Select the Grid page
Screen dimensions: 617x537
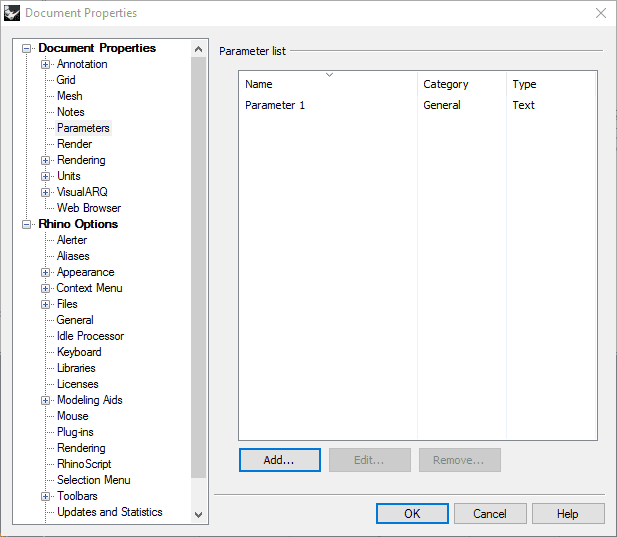point(66,80)
